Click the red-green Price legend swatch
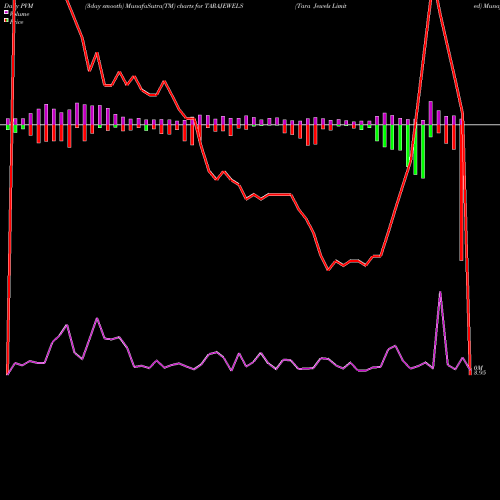The image size is (500, 500). [6, 21]
